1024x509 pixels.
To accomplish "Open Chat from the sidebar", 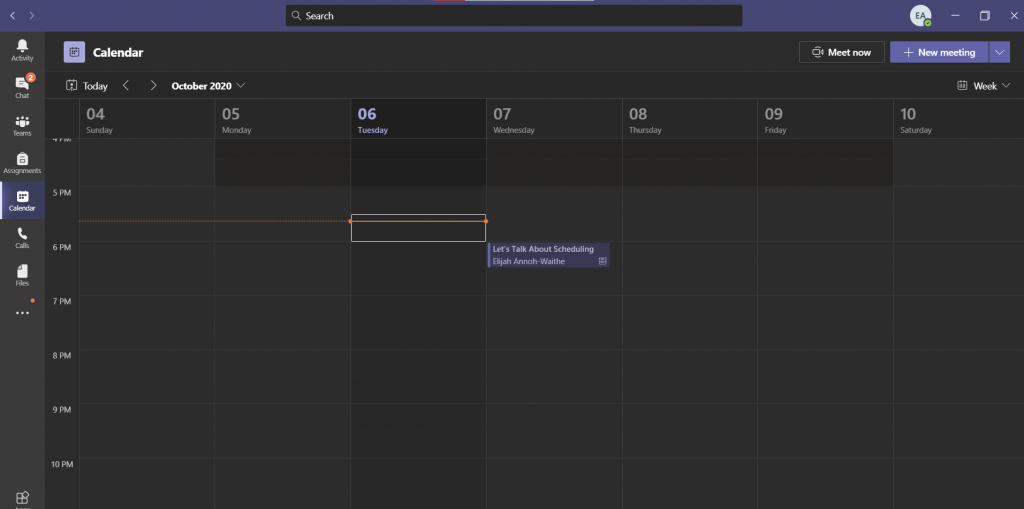I will coord(22,87).
